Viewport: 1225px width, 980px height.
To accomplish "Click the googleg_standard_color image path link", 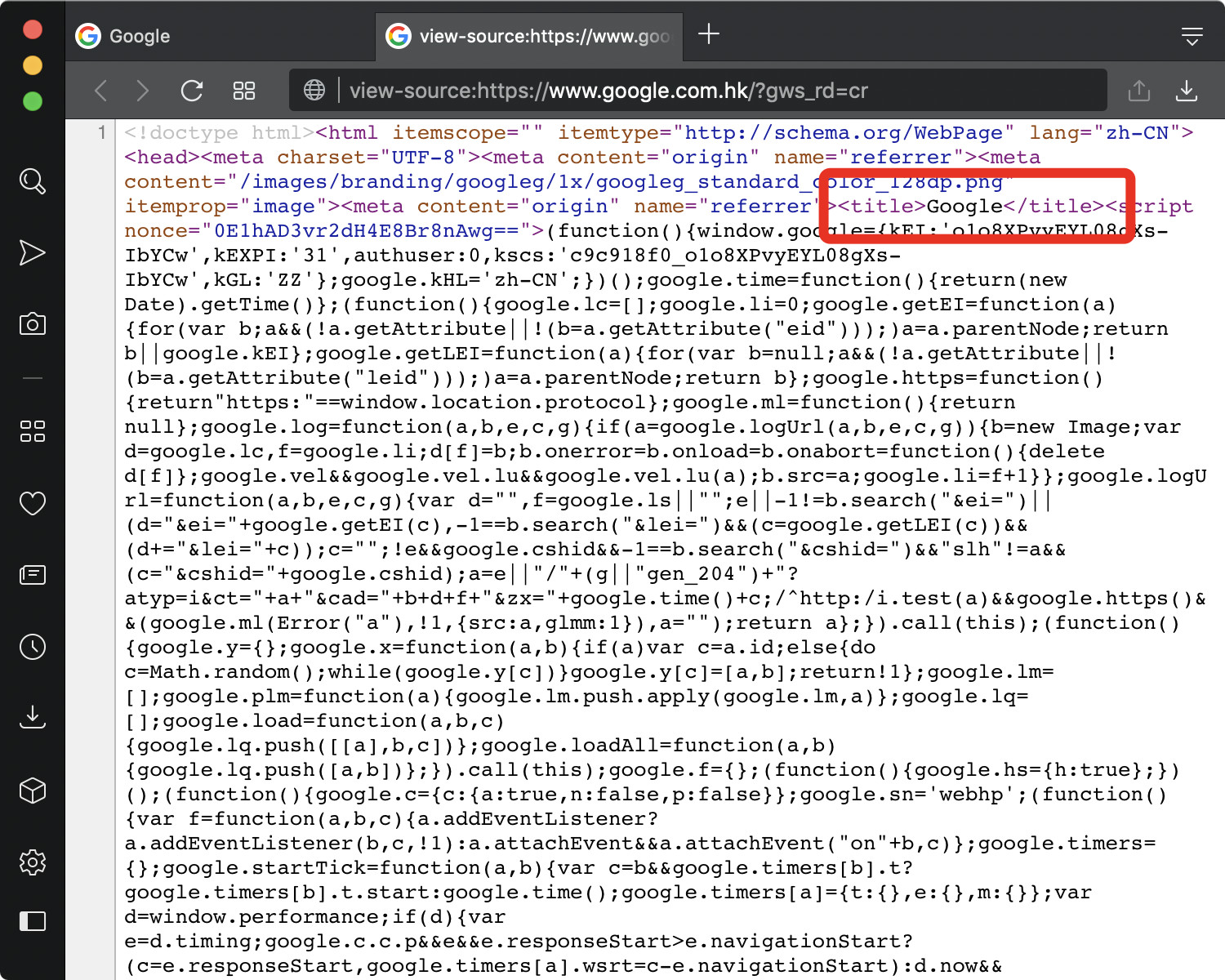I will point(621,181).
